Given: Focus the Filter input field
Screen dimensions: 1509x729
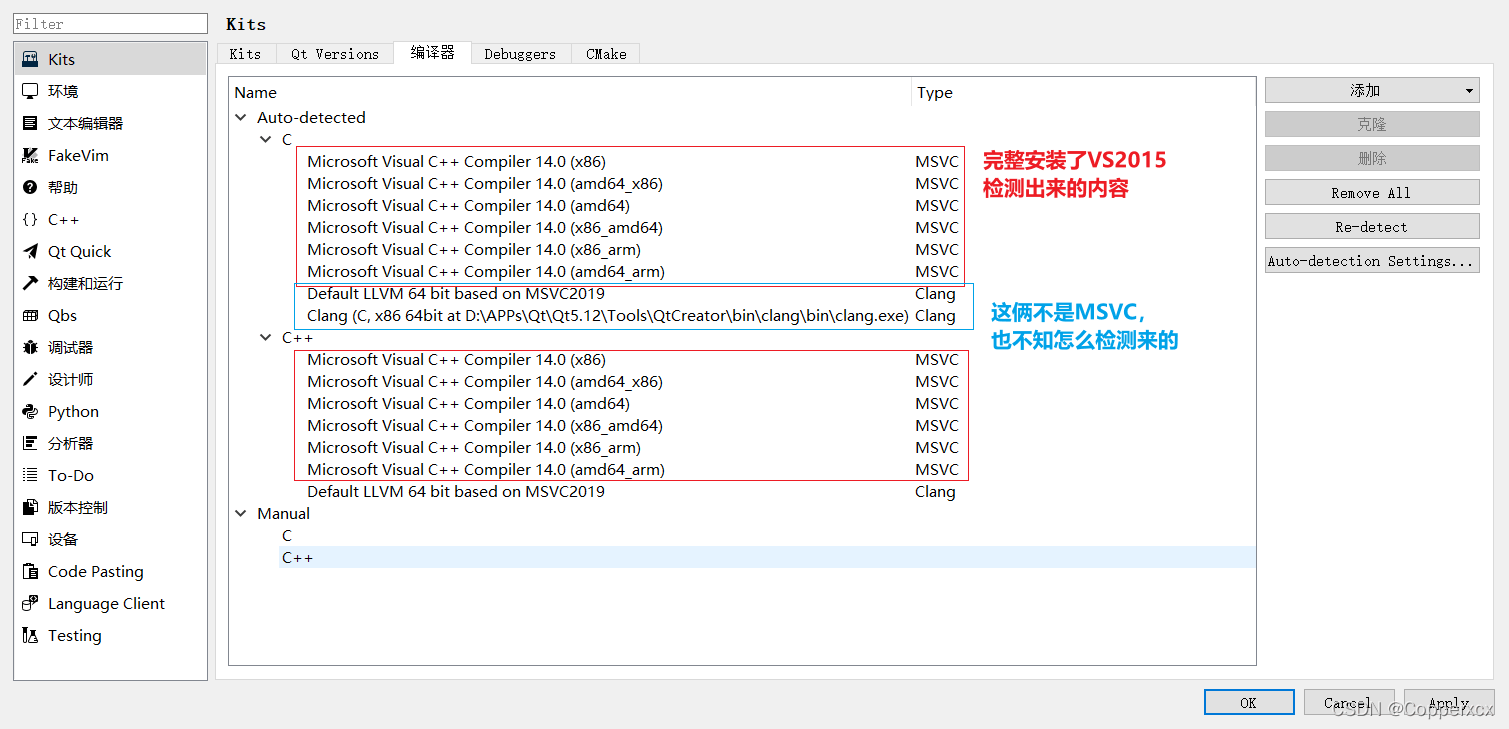Looking at the screenshot, I should point(110,24).
